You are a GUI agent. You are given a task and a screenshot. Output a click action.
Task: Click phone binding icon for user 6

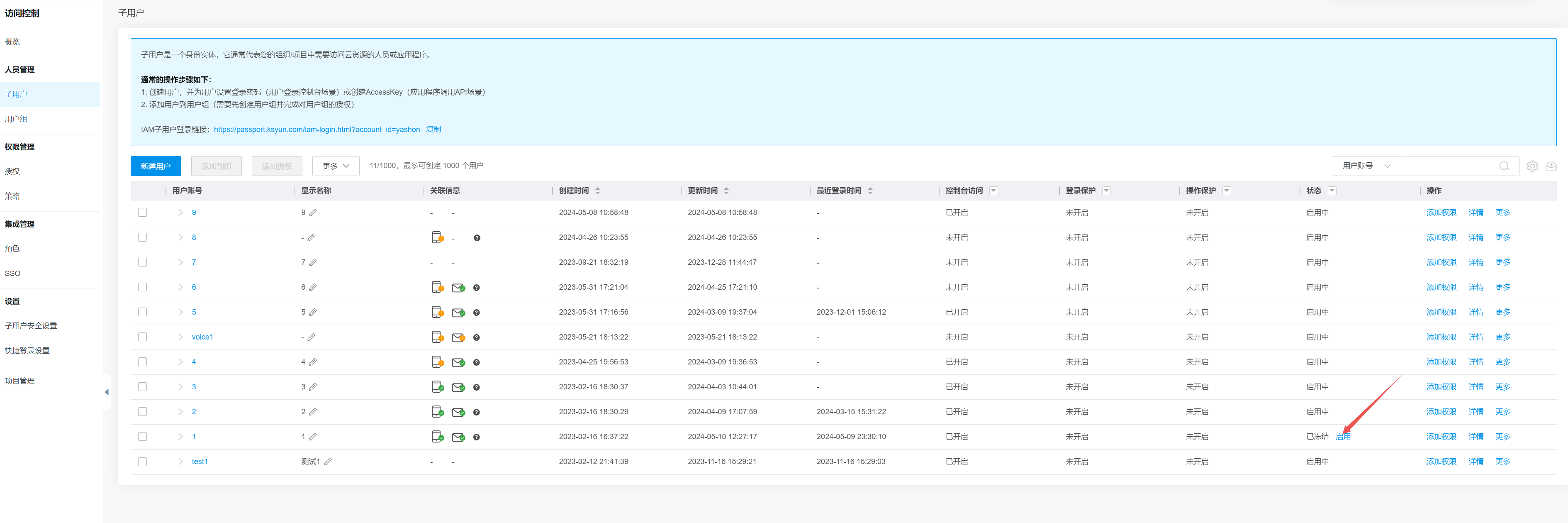pos(437,287)
